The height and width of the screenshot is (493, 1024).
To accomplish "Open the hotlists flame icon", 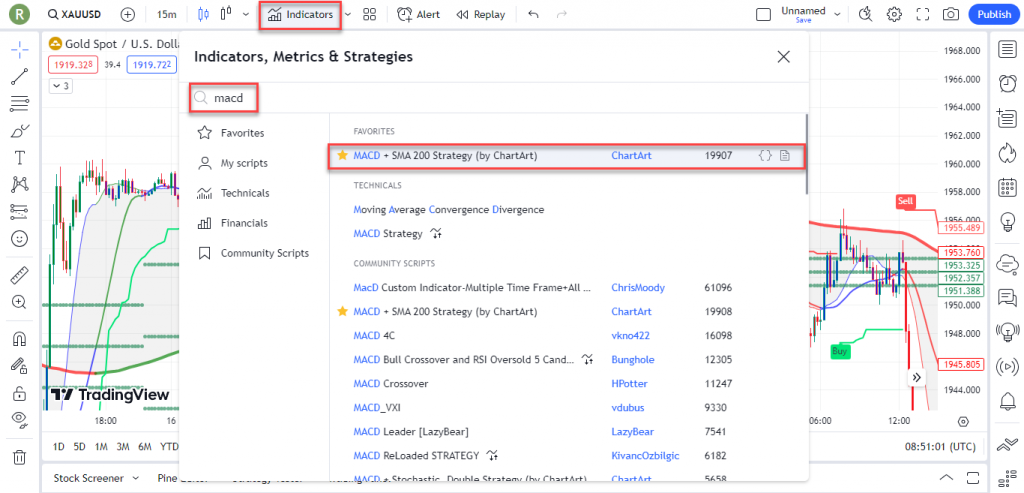I will [x=1008, y=153].
